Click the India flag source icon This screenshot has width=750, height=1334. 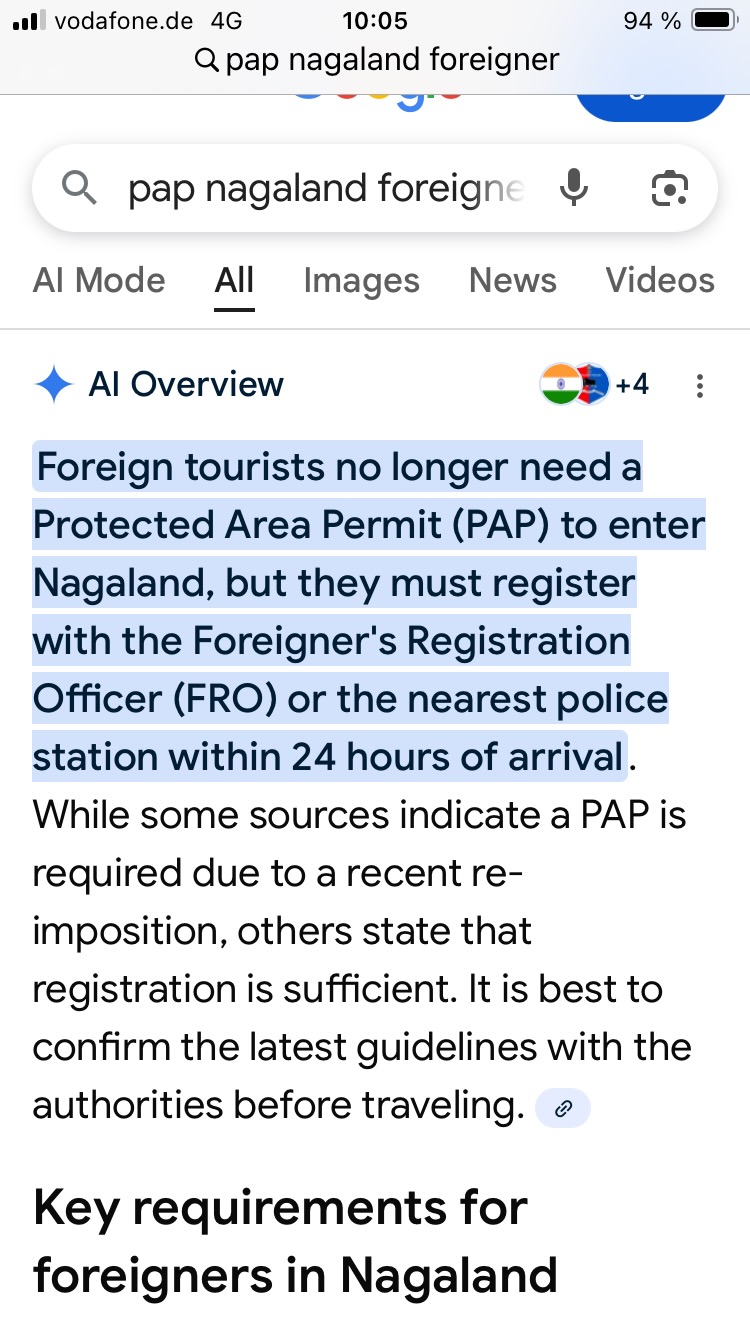[x=559, y=384]
